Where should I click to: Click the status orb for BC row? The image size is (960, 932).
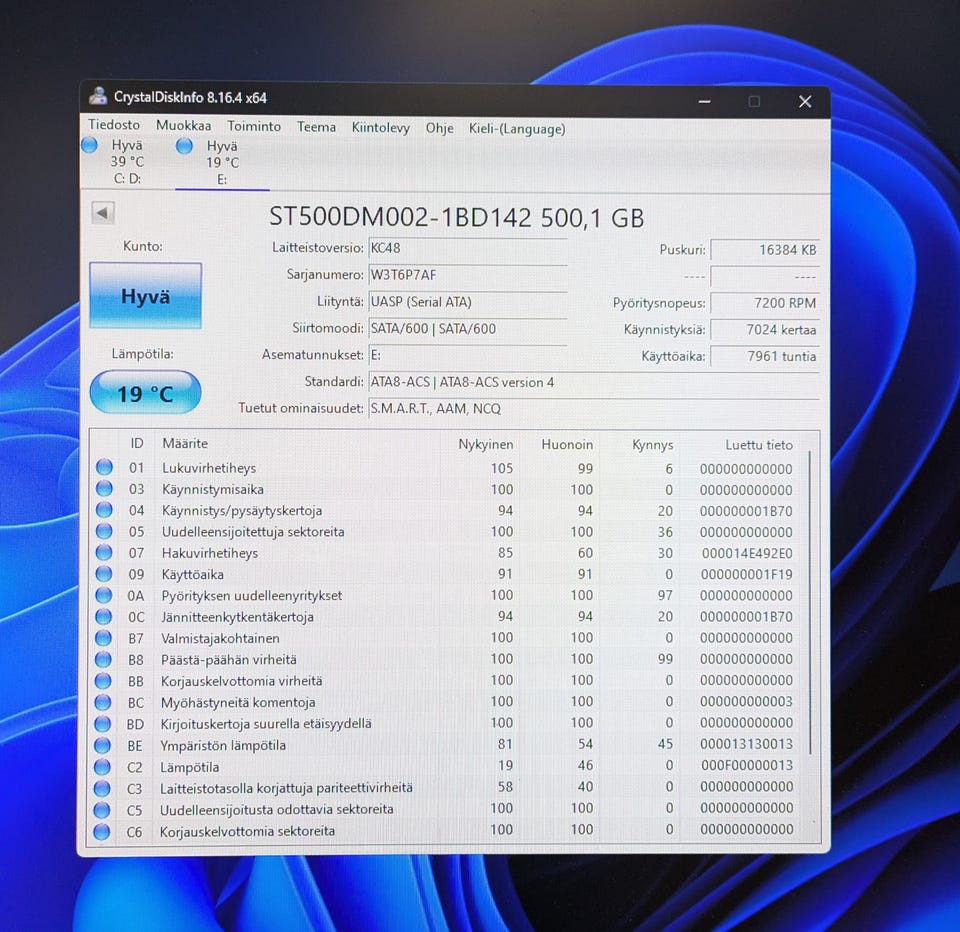(103, 702)
